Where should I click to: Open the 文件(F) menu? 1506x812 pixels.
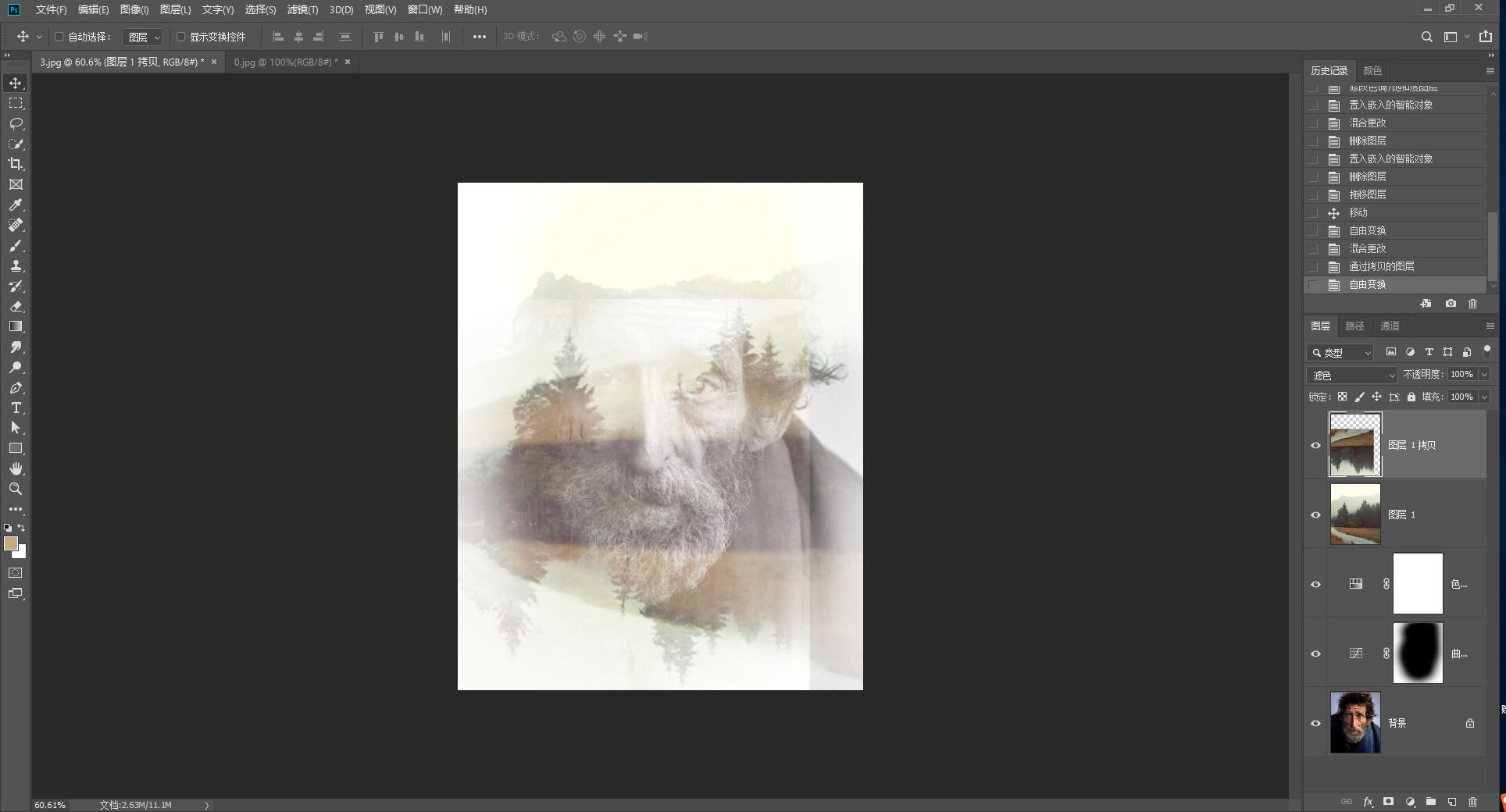pos(52,9)
